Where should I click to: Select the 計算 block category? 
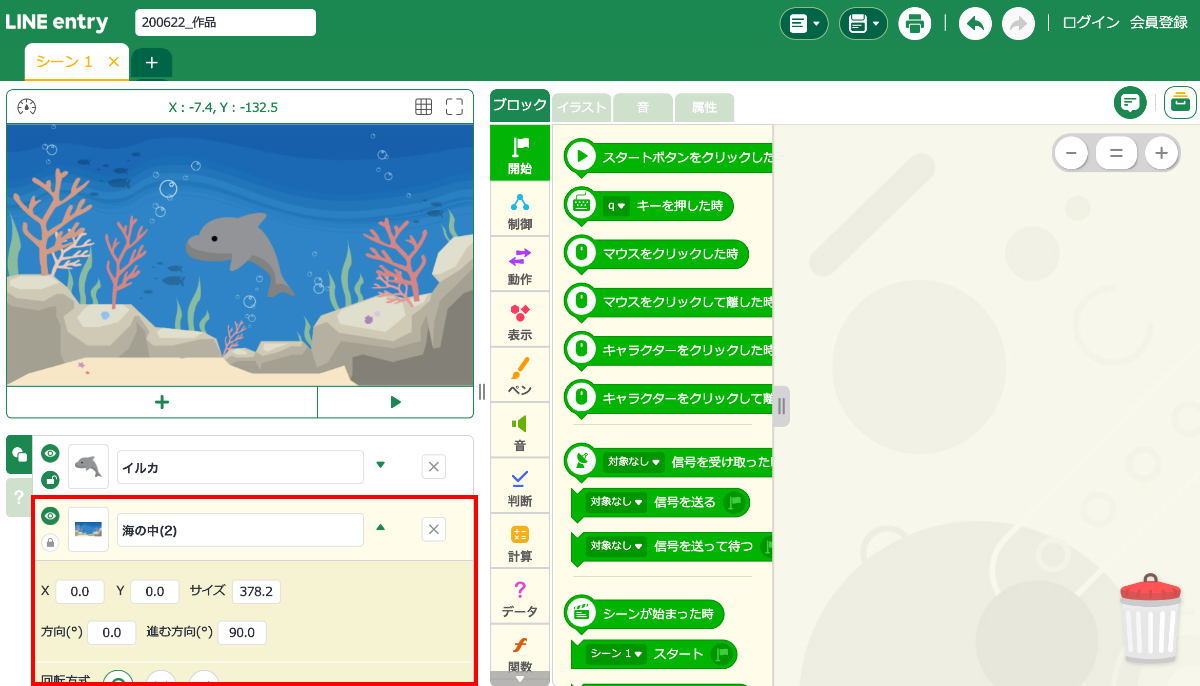520,542
